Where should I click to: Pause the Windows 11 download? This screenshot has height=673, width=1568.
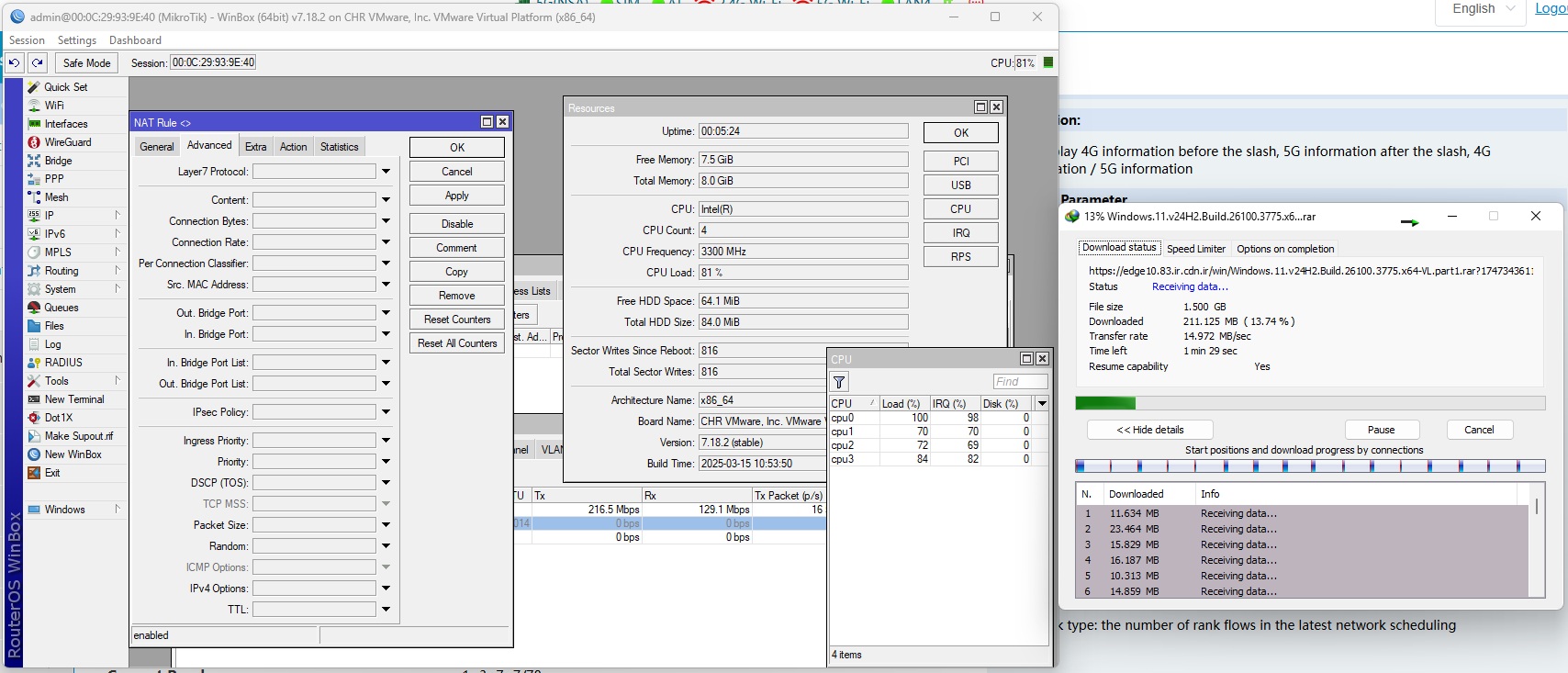click(1382, 430)
